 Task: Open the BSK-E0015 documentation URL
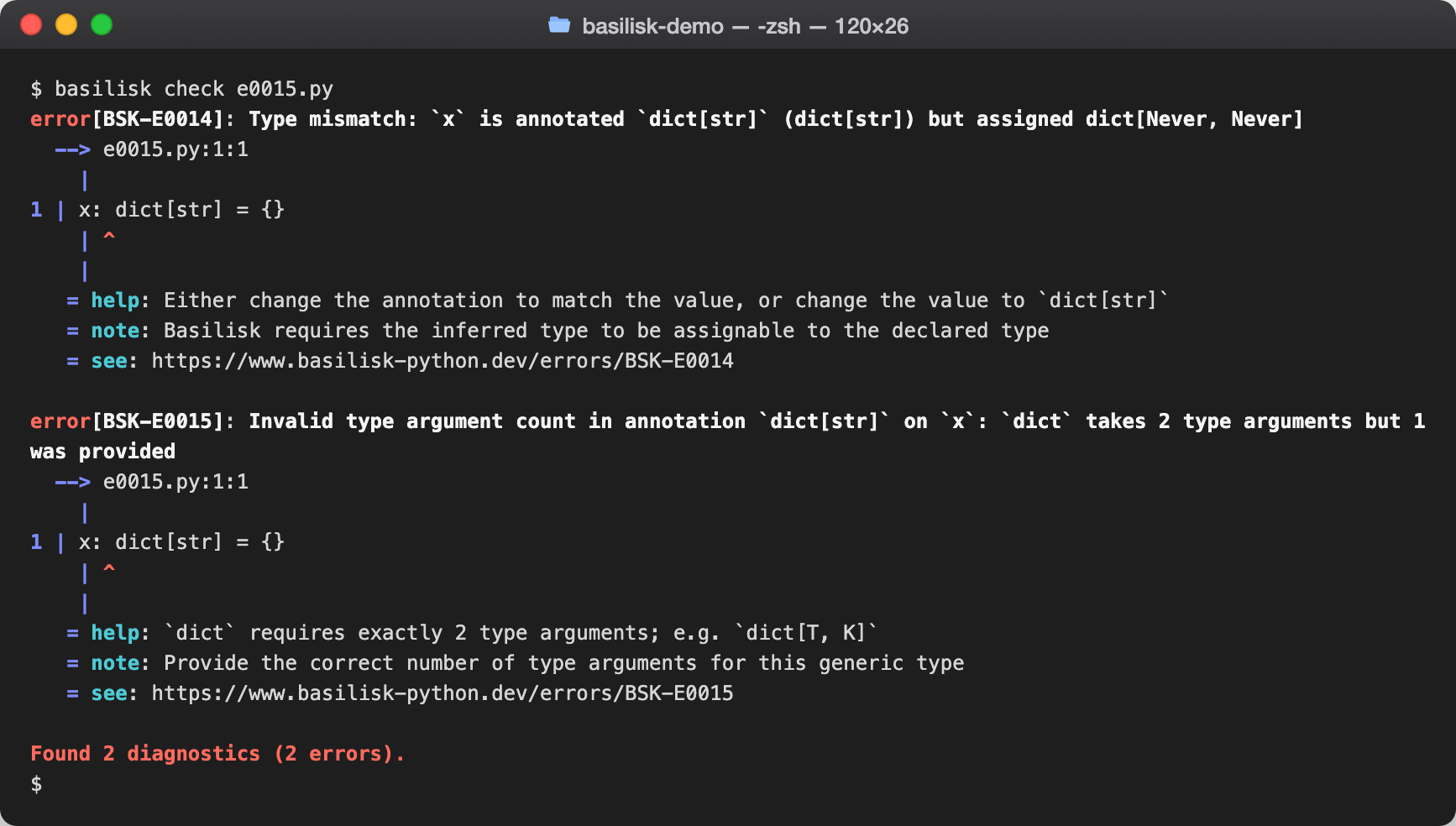[443, 693]
